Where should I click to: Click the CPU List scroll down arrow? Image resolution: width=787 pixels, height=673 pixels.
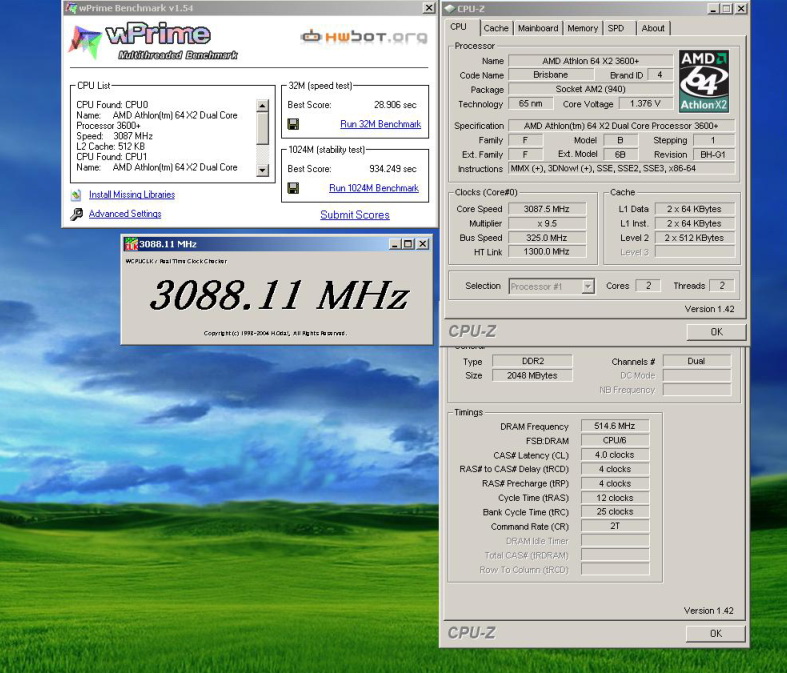tap(262, 171)
